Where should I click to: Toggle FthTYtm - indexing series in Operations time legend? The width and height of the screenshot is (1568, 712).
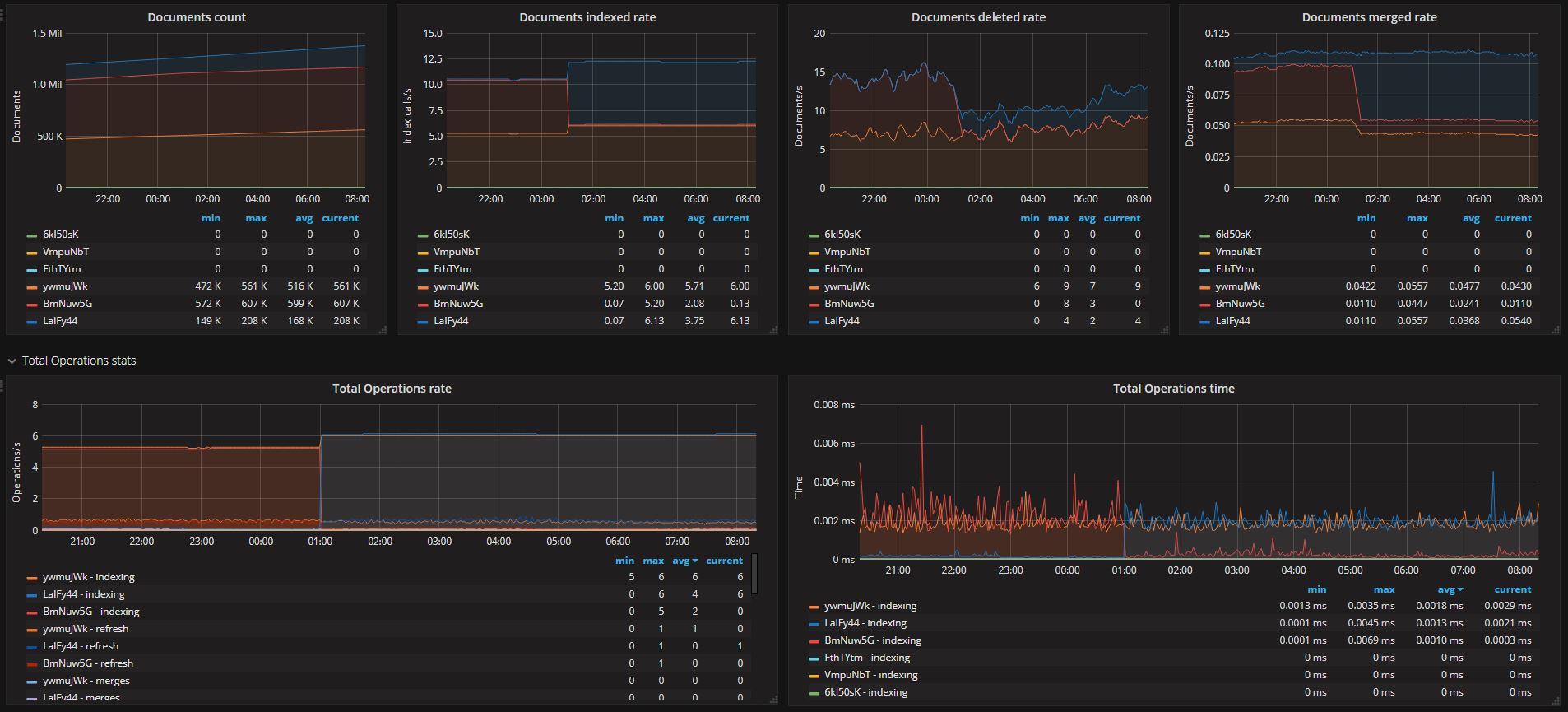(867, 658)
